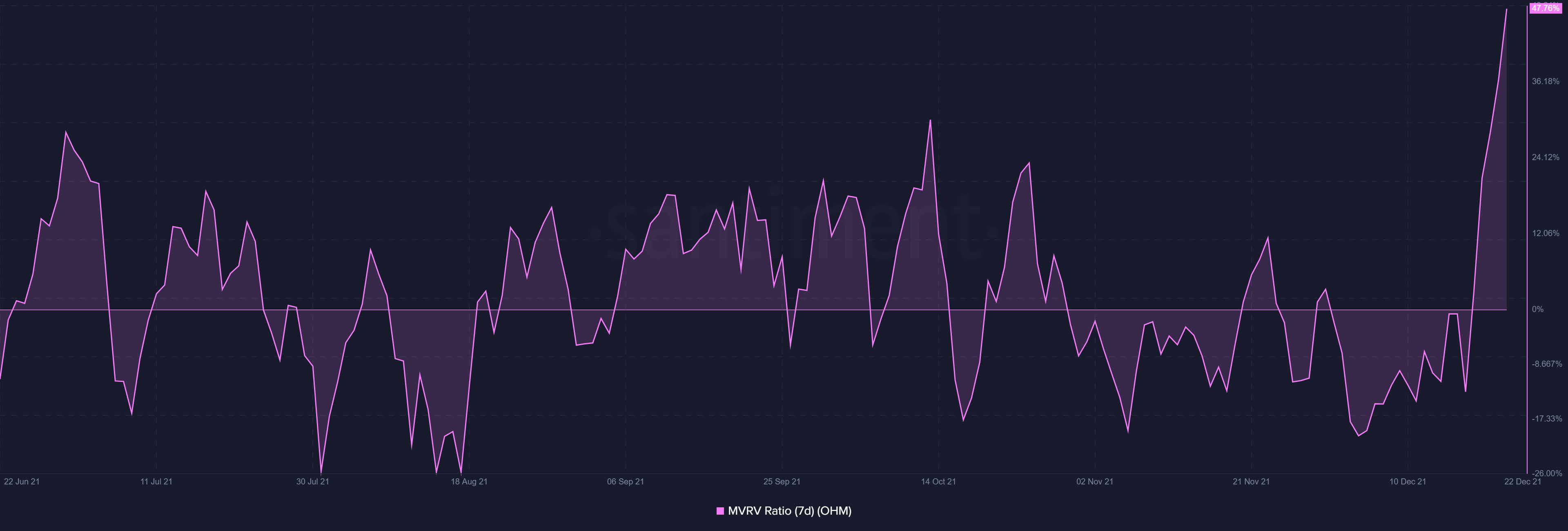Click the 22 Jun 21 date label
1568x531 pixels.
[21, 482]
